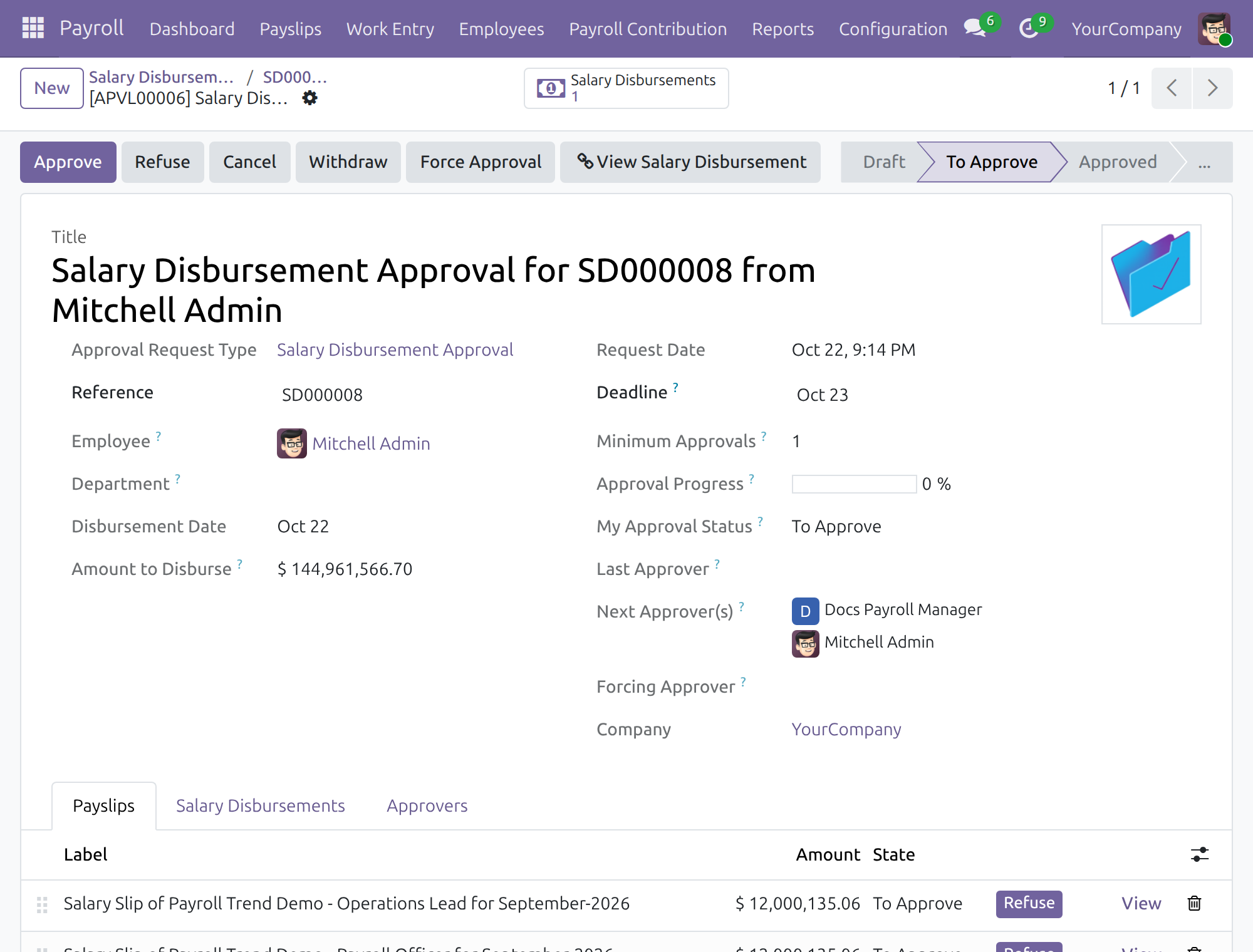Click Next Approver(s) help icon

click(x=741, y=607)
